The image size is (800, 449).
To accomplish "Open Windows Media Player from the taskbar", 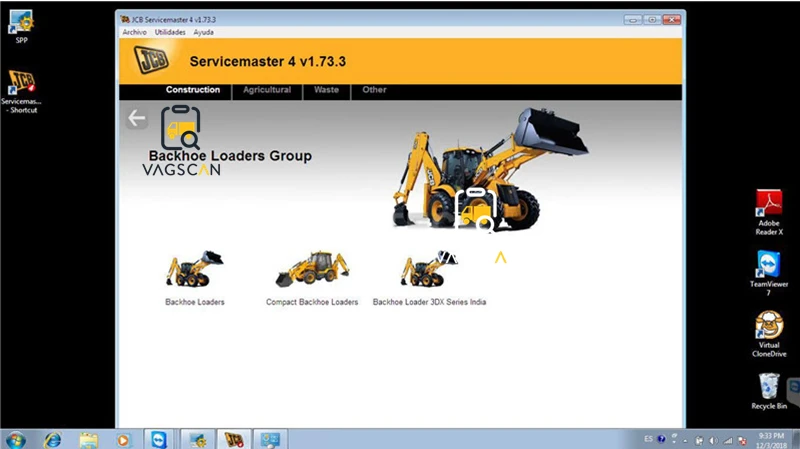I will (x=123, y=439).
